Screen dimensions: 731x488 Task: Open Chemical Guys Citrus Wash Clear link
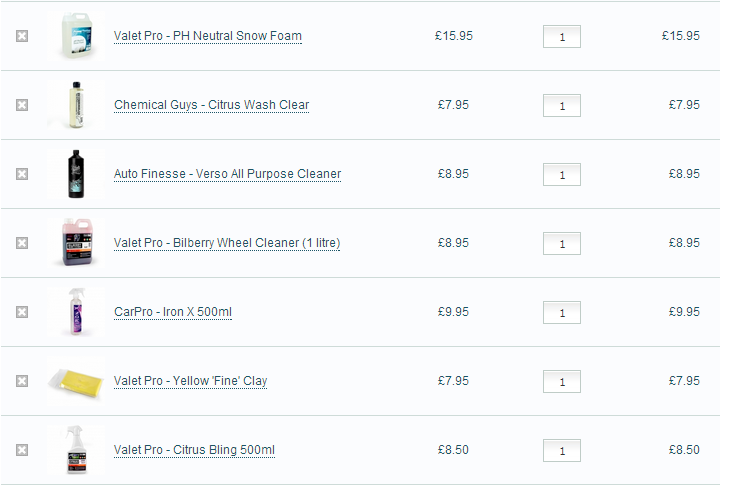[x=211, y=105]
